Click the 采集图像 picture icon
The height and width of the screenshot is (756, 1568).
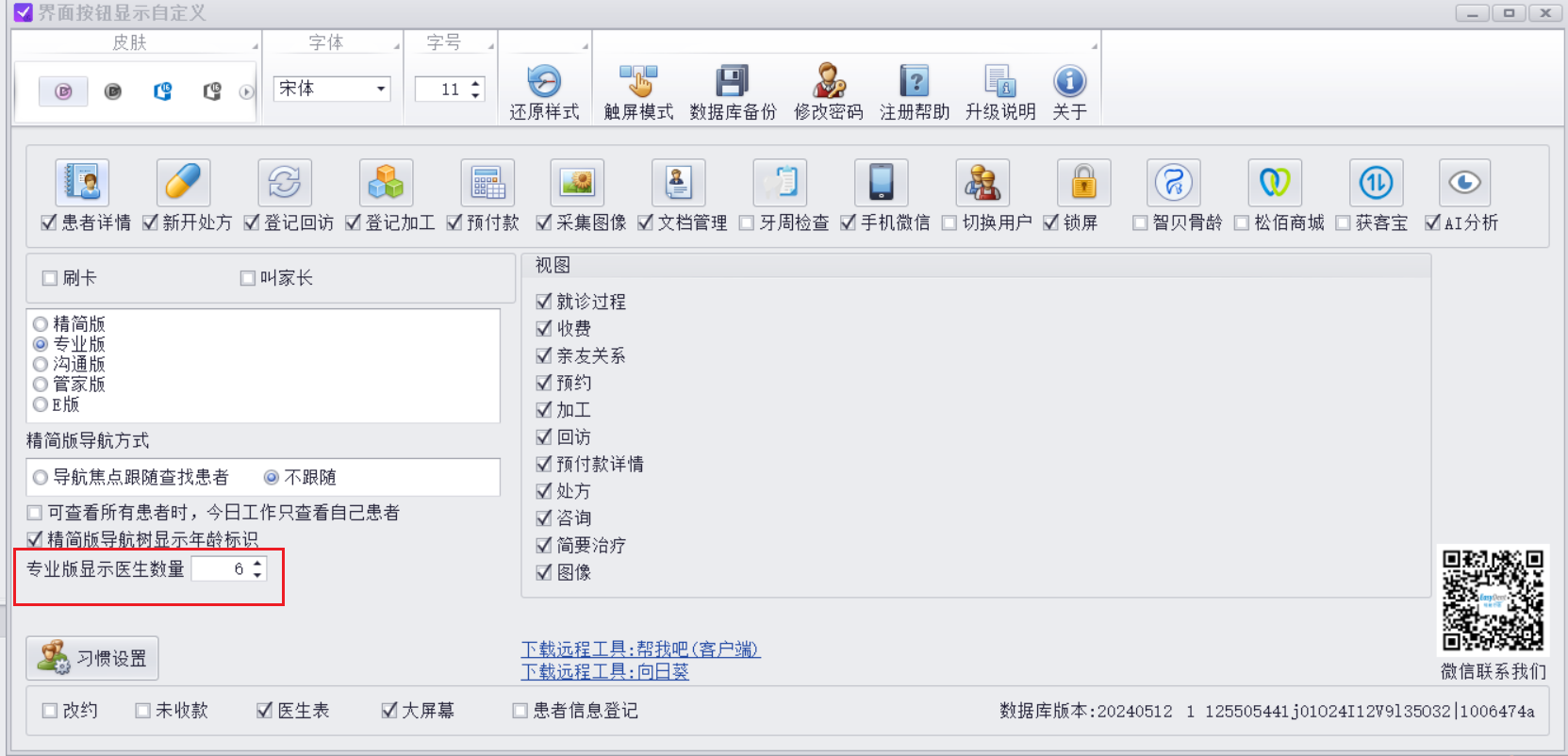pyautogui.click(x=577, y=183)
